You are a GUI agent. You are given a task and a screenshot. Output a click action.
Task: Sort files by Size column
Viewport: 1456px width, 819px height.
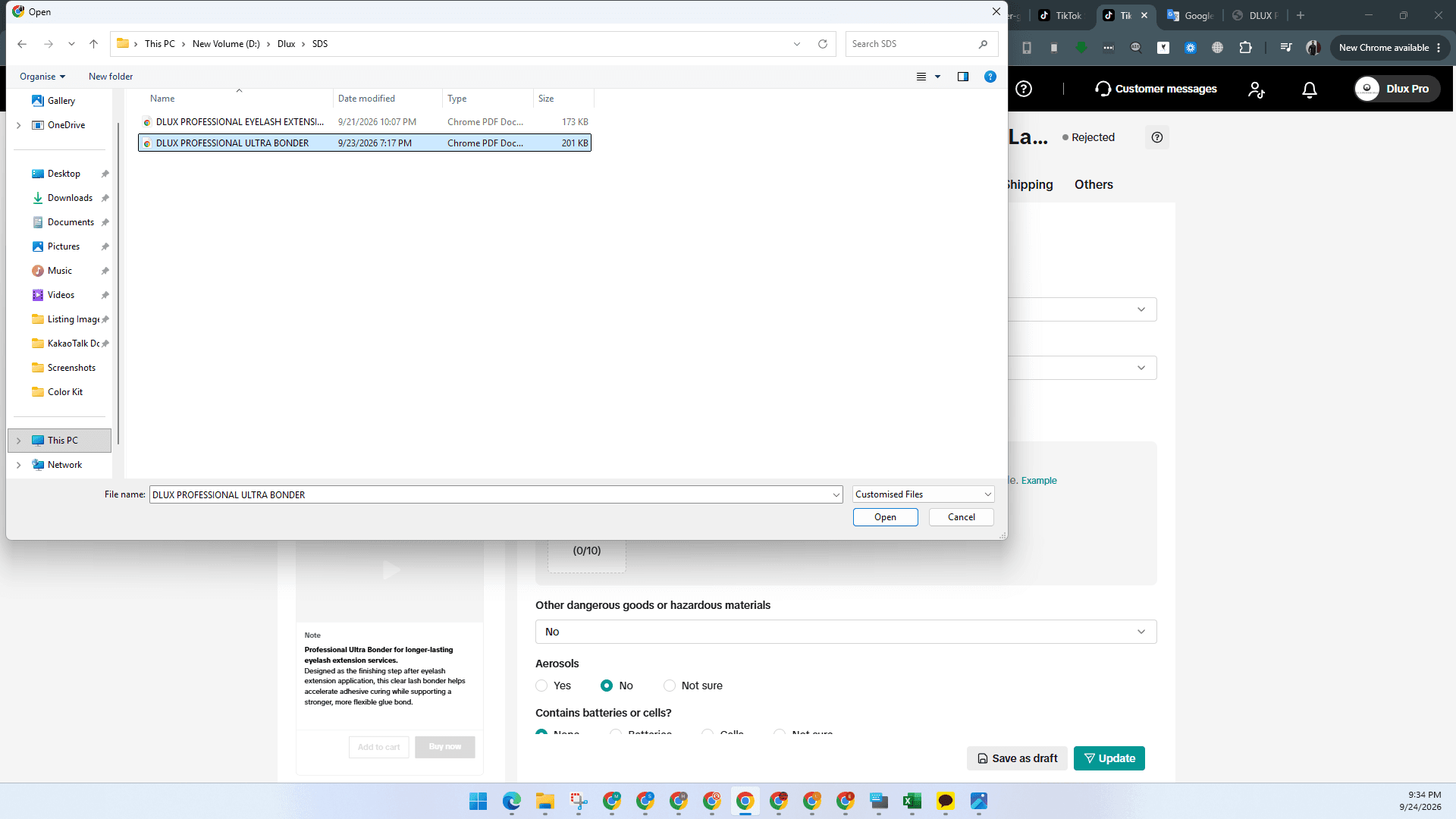[x=546, y=99]
